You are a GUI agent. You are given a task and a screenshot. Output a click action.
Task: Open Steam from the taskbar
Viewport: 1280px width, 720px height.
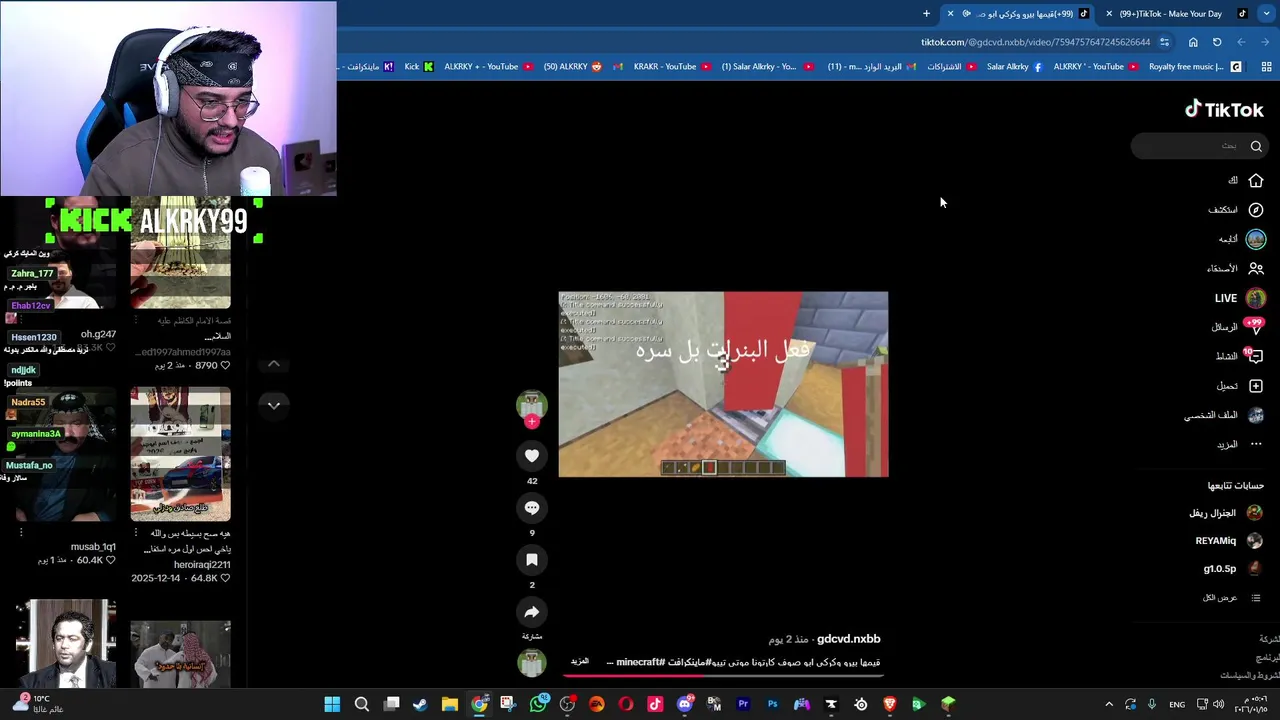pos(420,705)
